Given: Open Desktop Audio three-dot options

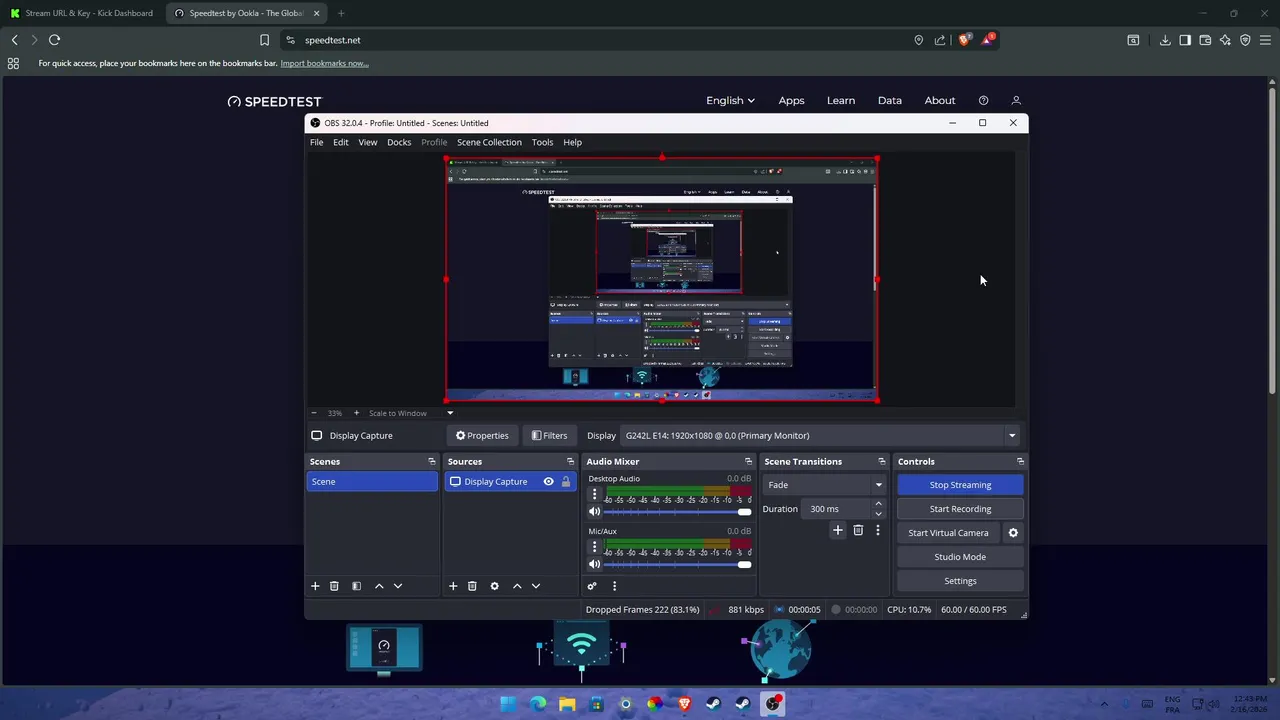Looking at the screenshot, I should pyautogui.click(x=594, y=494).
